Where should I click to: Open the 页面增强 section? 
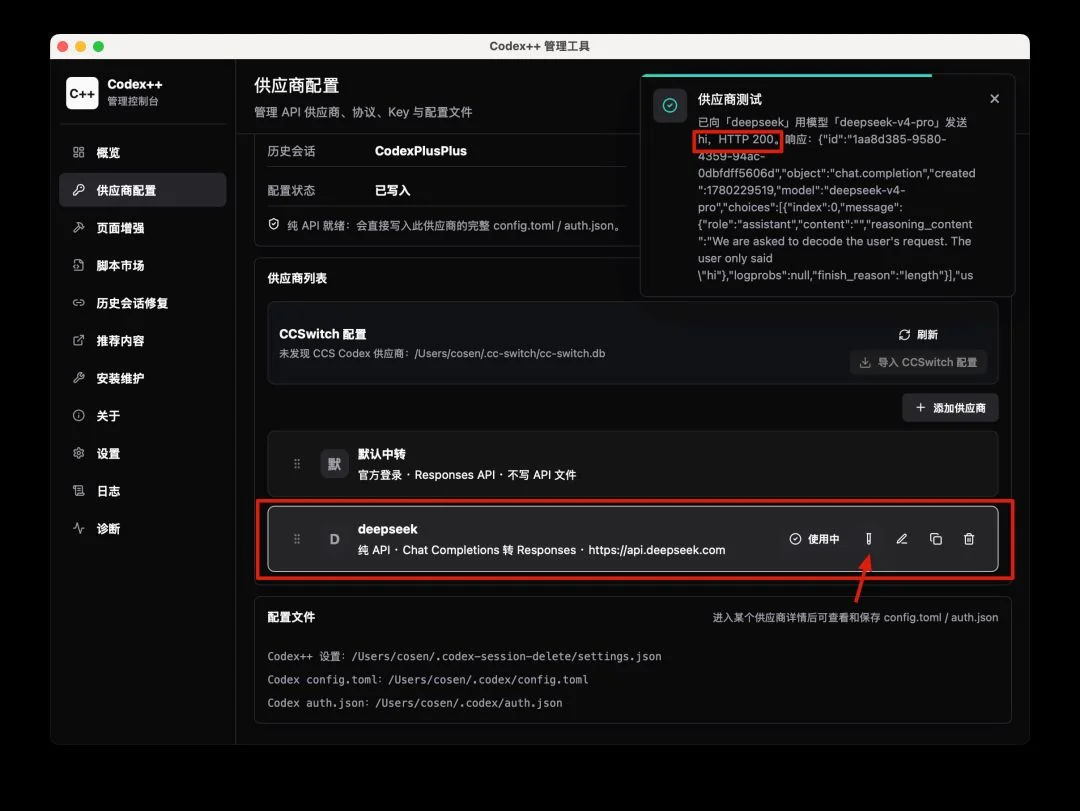pos(143,228)
